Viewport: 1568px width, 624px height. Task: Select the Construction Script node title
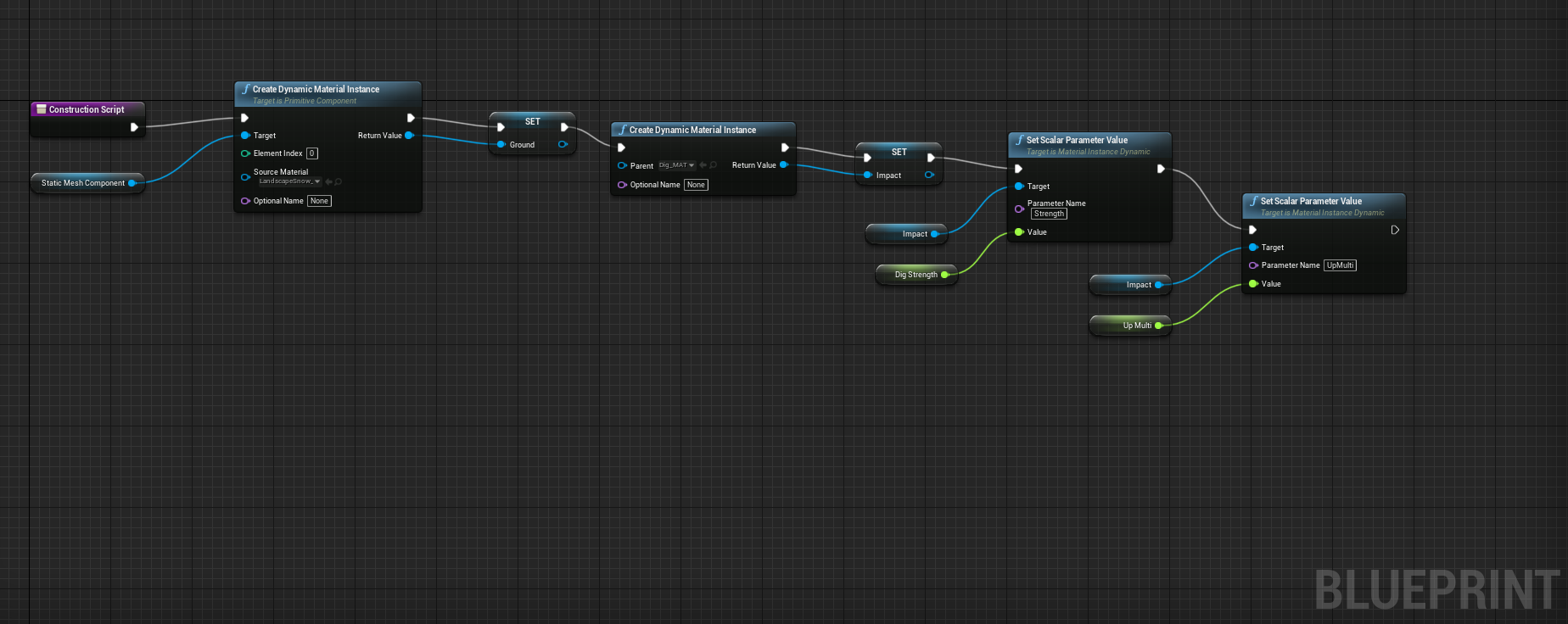point(87,109)
